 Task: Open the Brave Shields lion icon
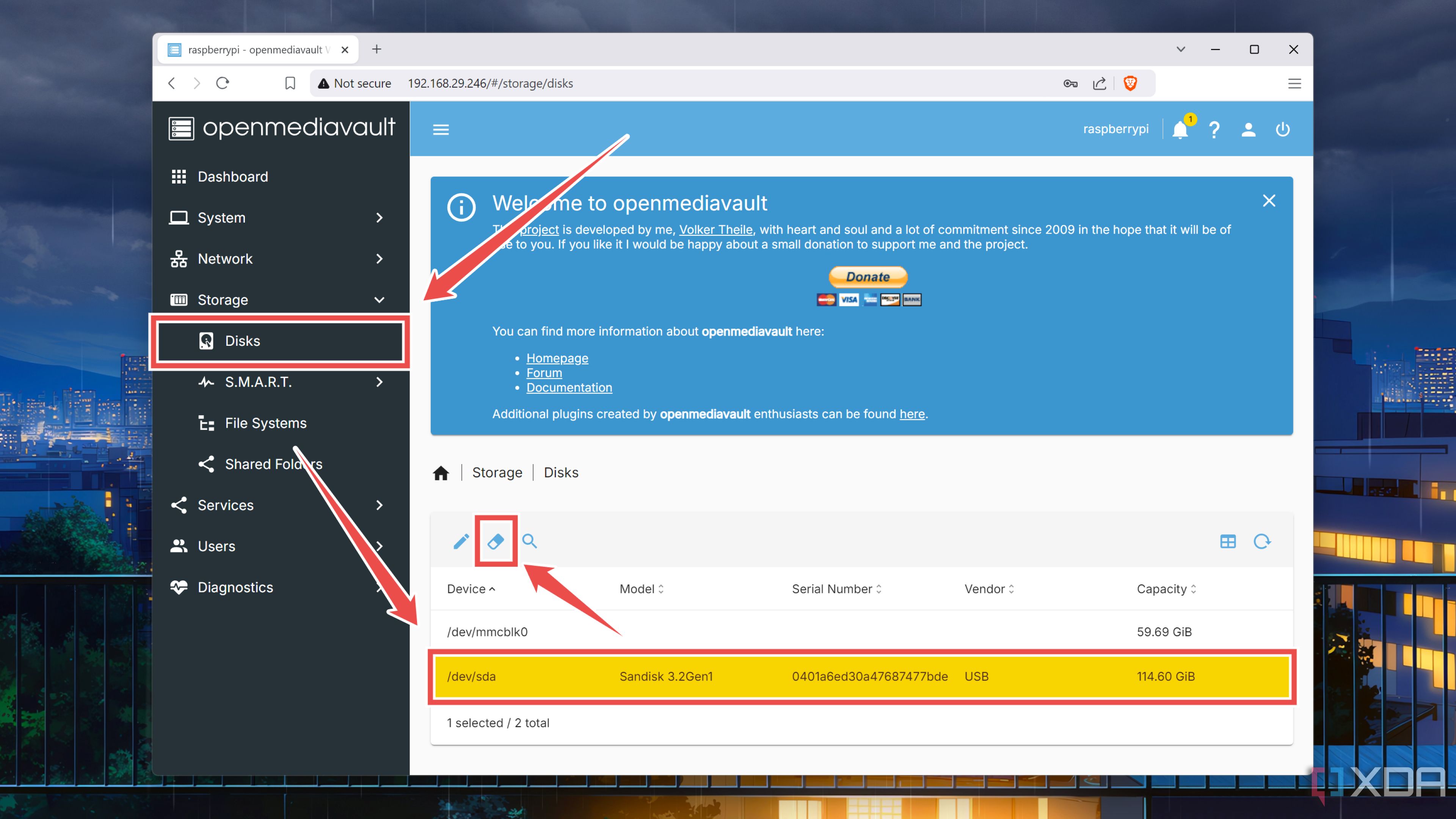1130,83
